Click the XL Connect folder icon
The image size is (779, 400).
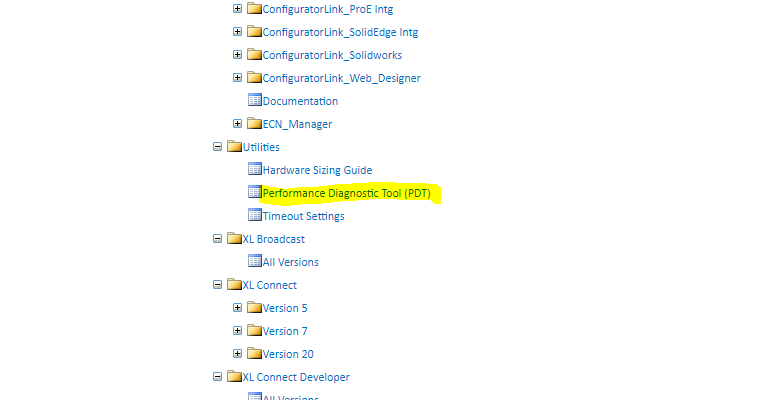234,284
